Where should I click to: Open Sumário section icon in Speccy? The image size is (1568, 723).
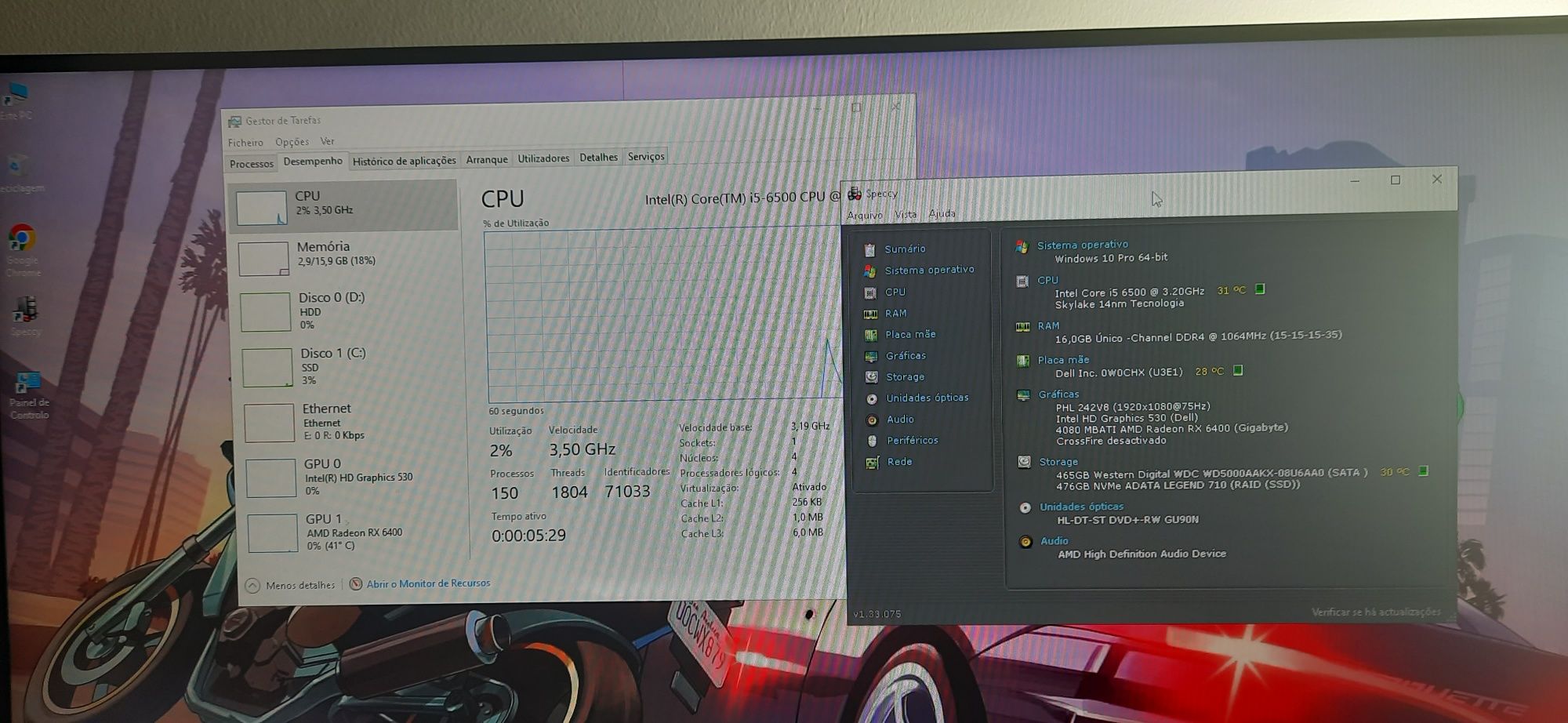869,249
